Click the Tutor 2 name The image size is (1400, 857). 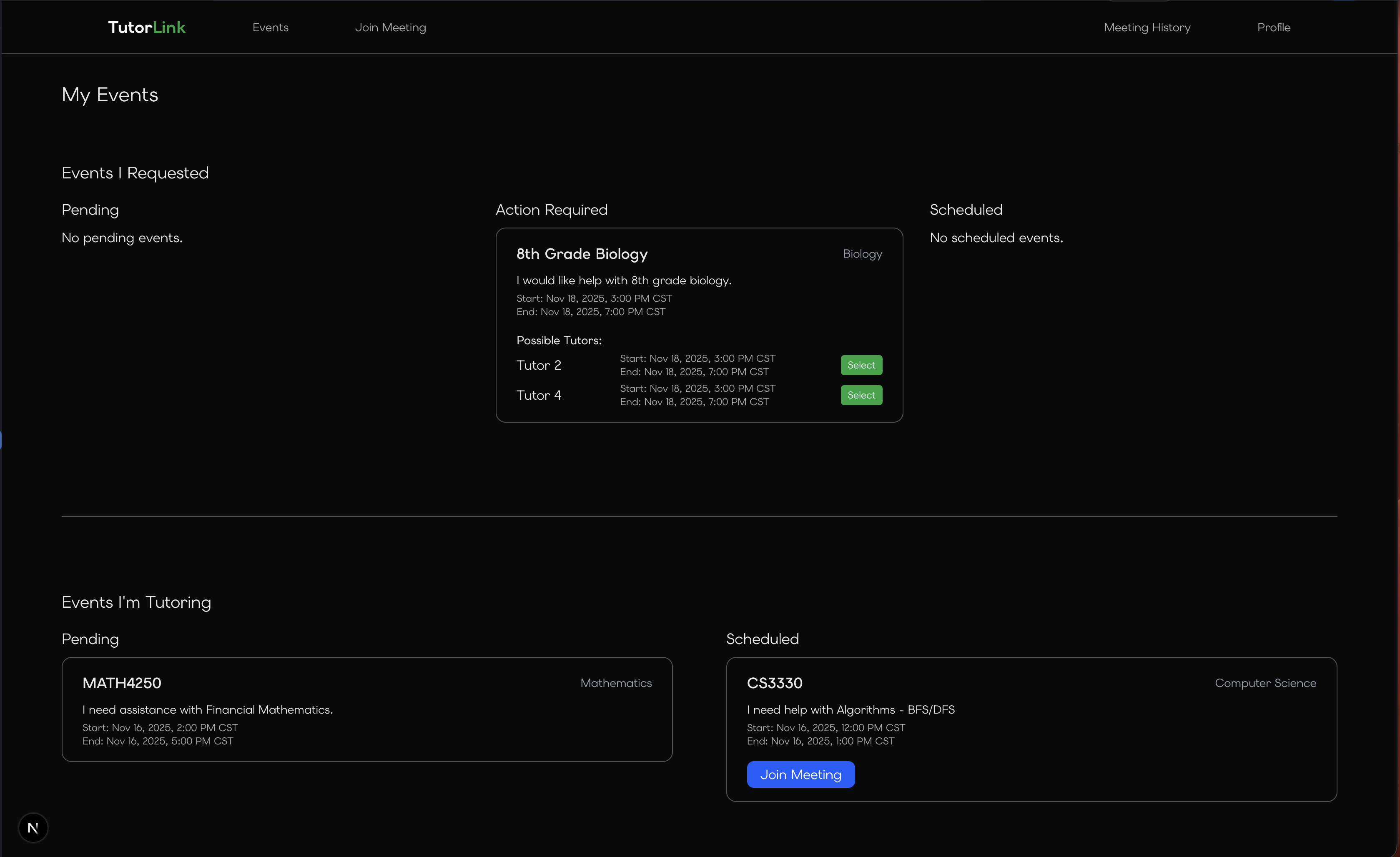pyautogui.click(x=539, y=365)
